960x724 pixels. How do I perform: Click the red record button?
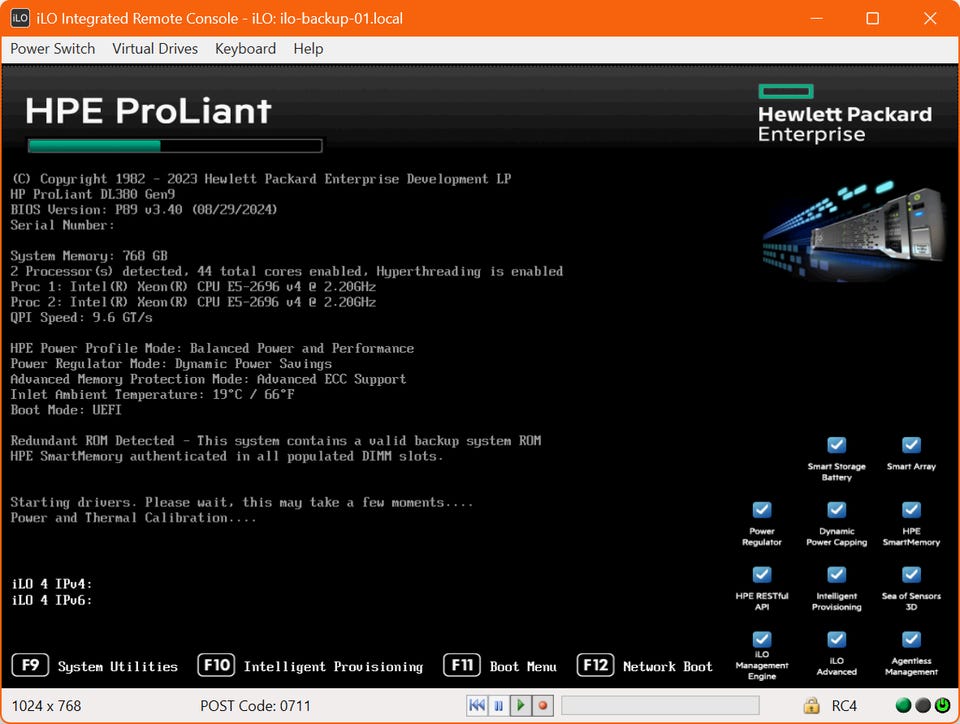pyautogui.click(x=542, y=706)
